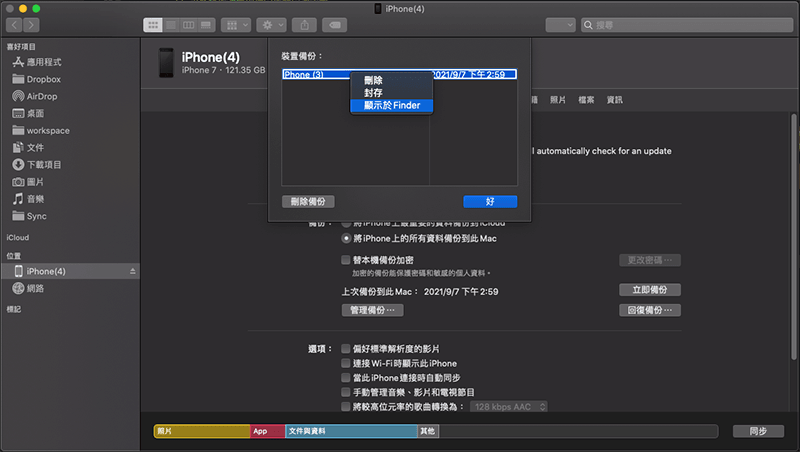Image resolution: width=800 pixels, height=452 pixels.
Task: Click the 立即備份 button
Action: (x=649, y=290)
